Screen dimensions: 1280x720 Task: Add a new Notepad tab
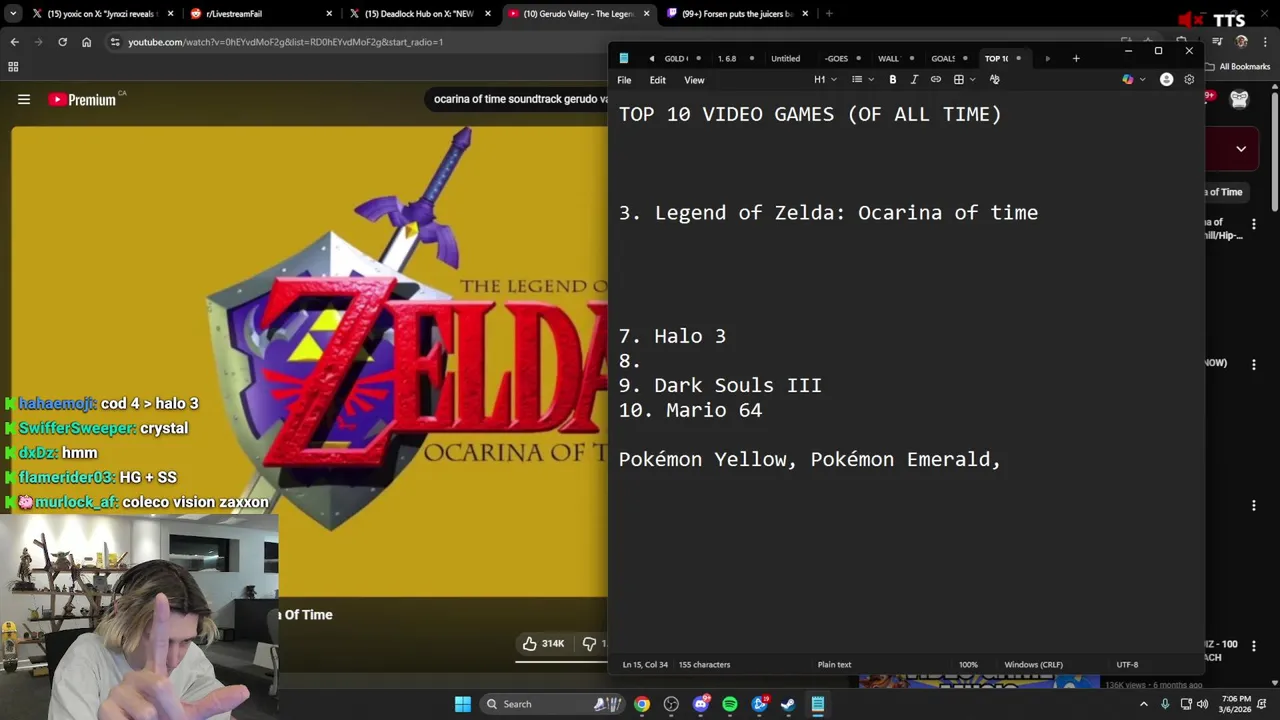click(x=1076, y=58)
